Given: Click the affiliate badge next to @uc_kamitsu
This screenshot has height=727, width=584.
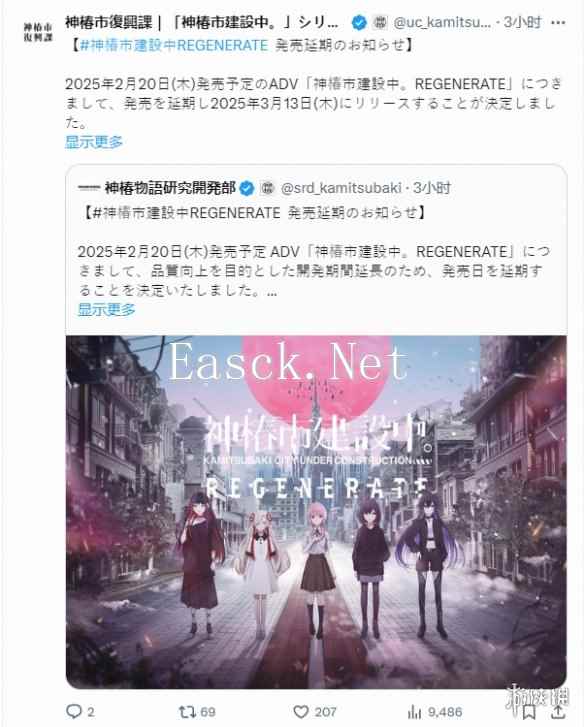Looking at the screenshot, I should (381, 22).
